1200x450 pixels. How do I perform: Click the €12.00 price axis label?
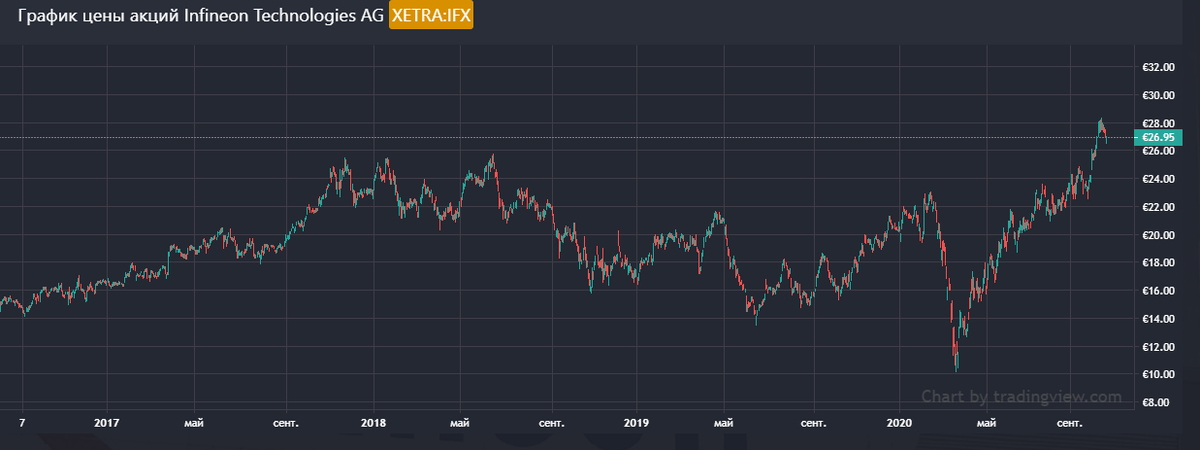(x=1157, y=347)
